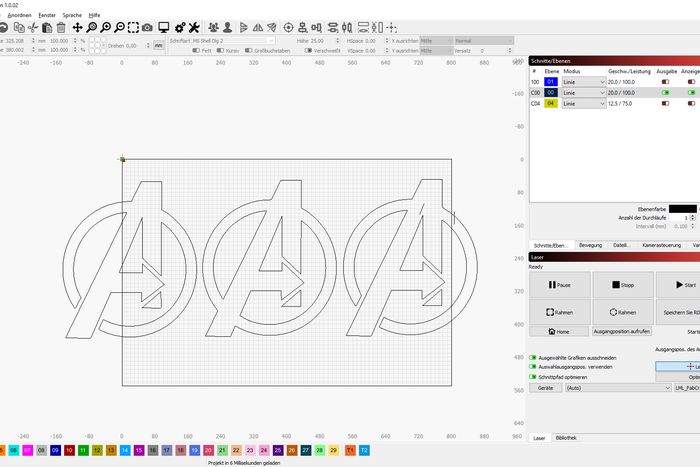Open the Anordnen menu
This screenshot has height=467, width=700.
point(20,15)
